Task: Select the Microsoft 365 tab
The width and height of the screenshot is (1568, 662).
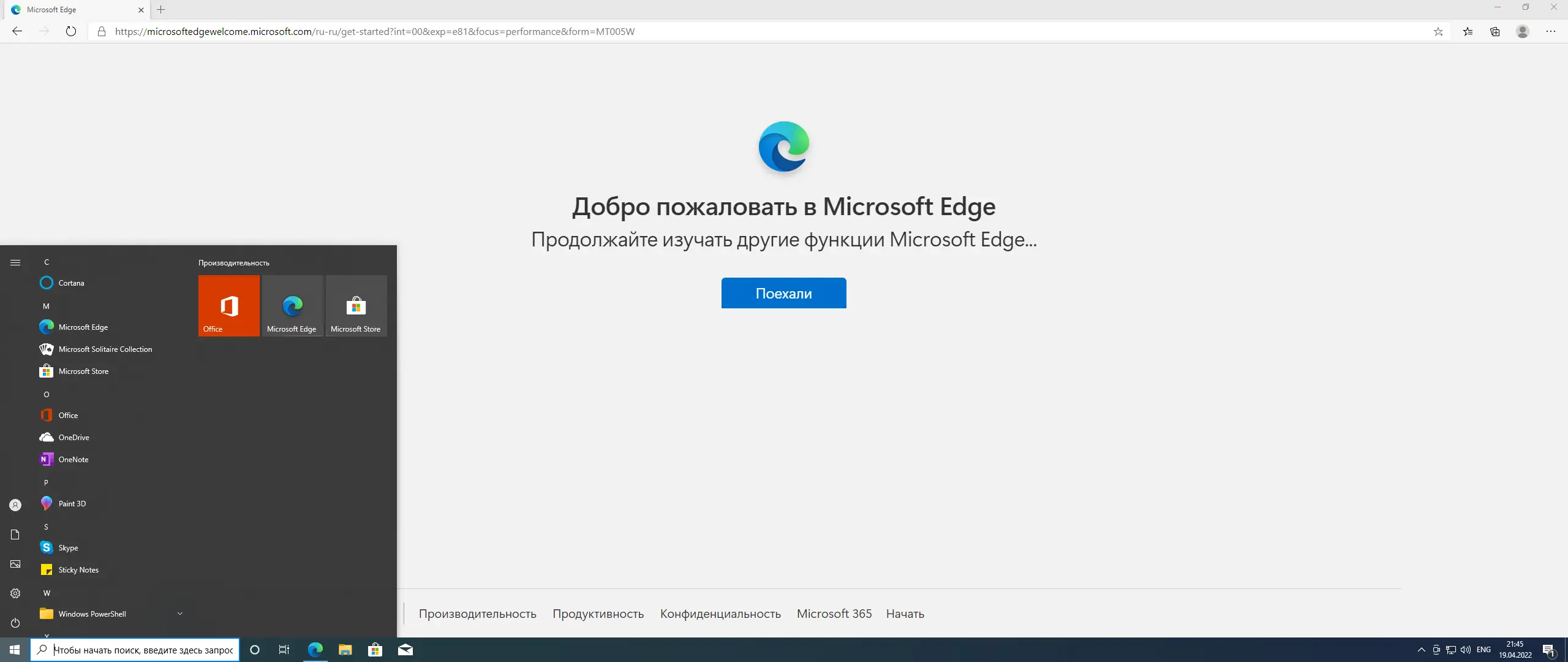Action: (x=834, y=614)
